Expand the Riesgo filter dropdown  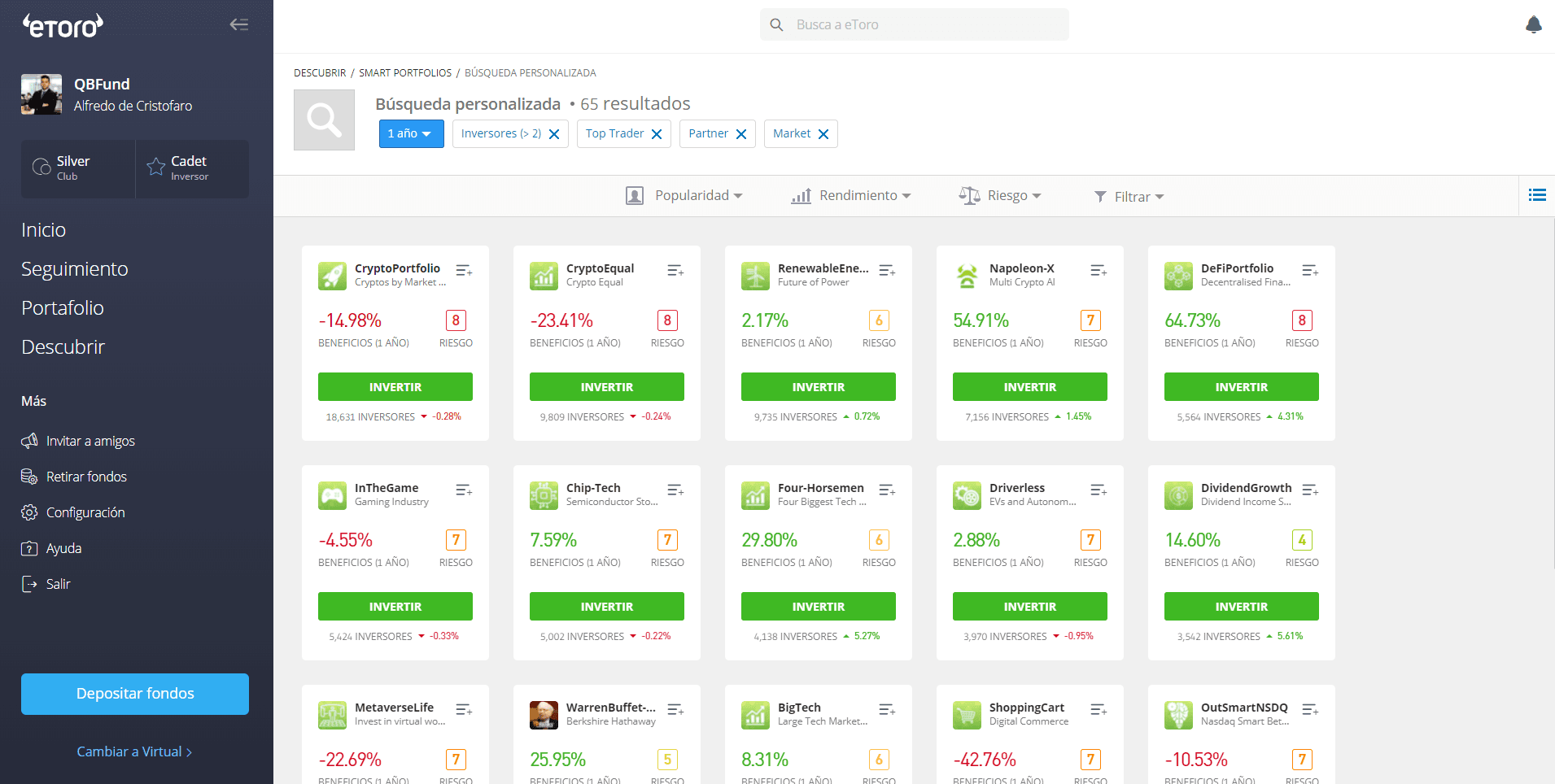pos(1000,196)
